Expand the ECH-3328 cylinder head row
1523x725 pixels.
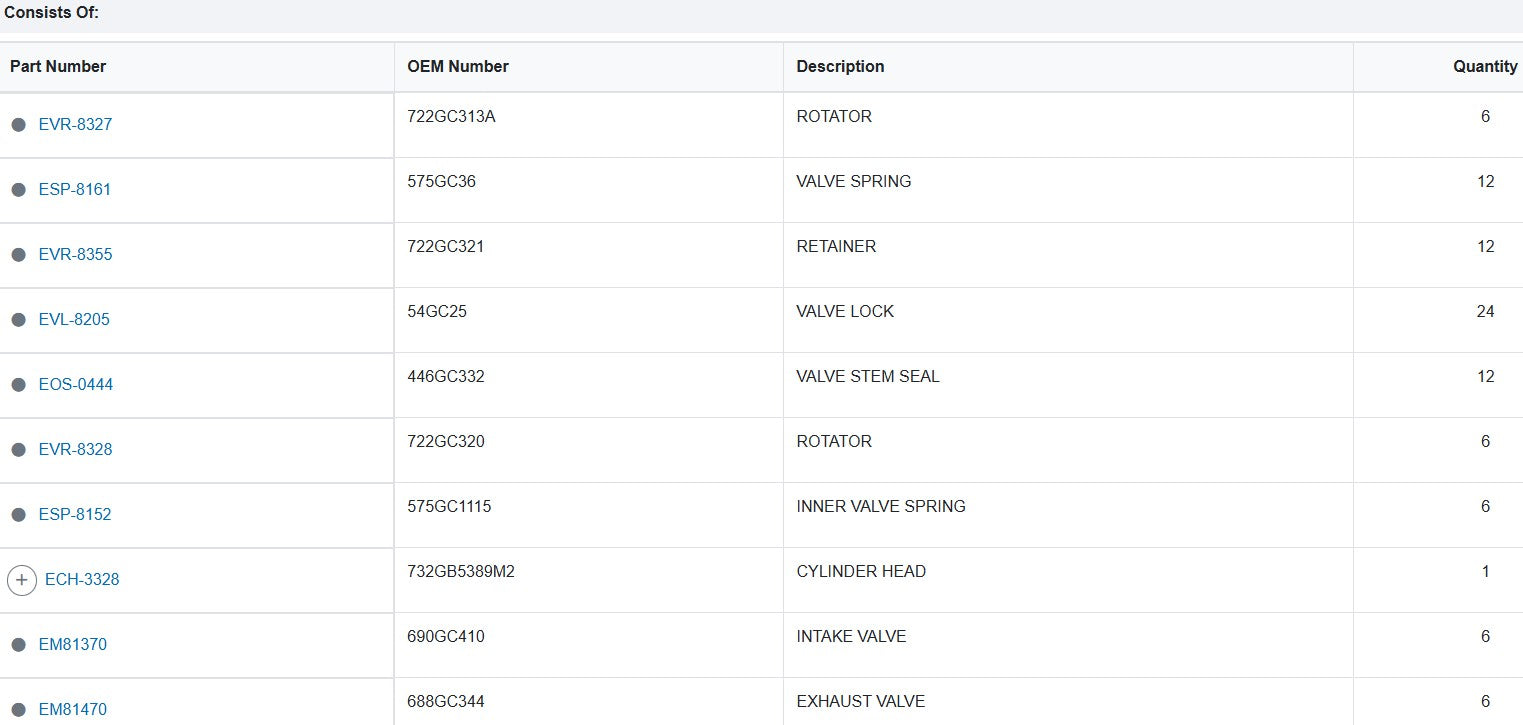tap(22, 580)
